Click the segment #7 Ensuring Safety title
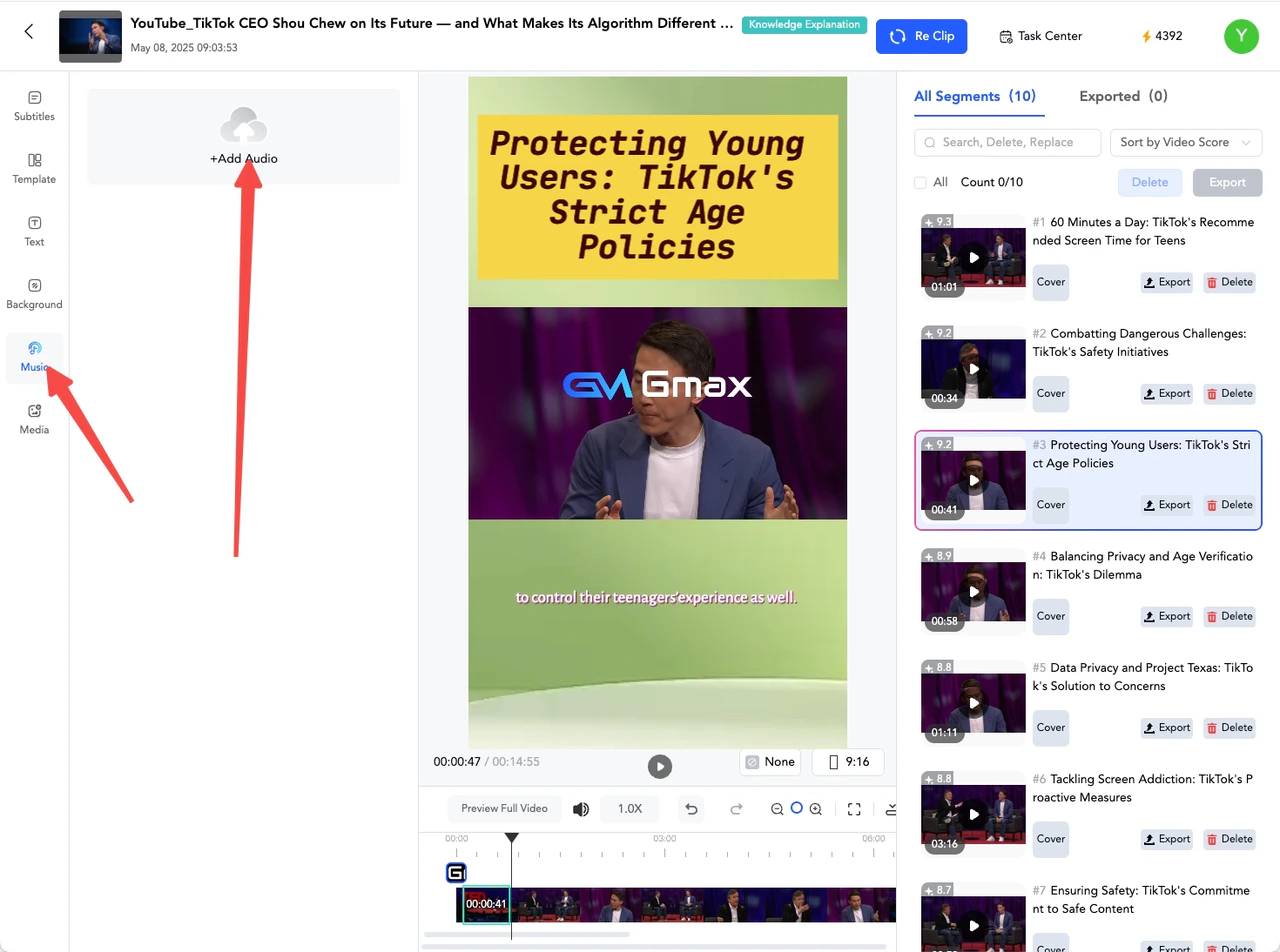This screenshot has height=952, width=1280. coord(1141,899)
